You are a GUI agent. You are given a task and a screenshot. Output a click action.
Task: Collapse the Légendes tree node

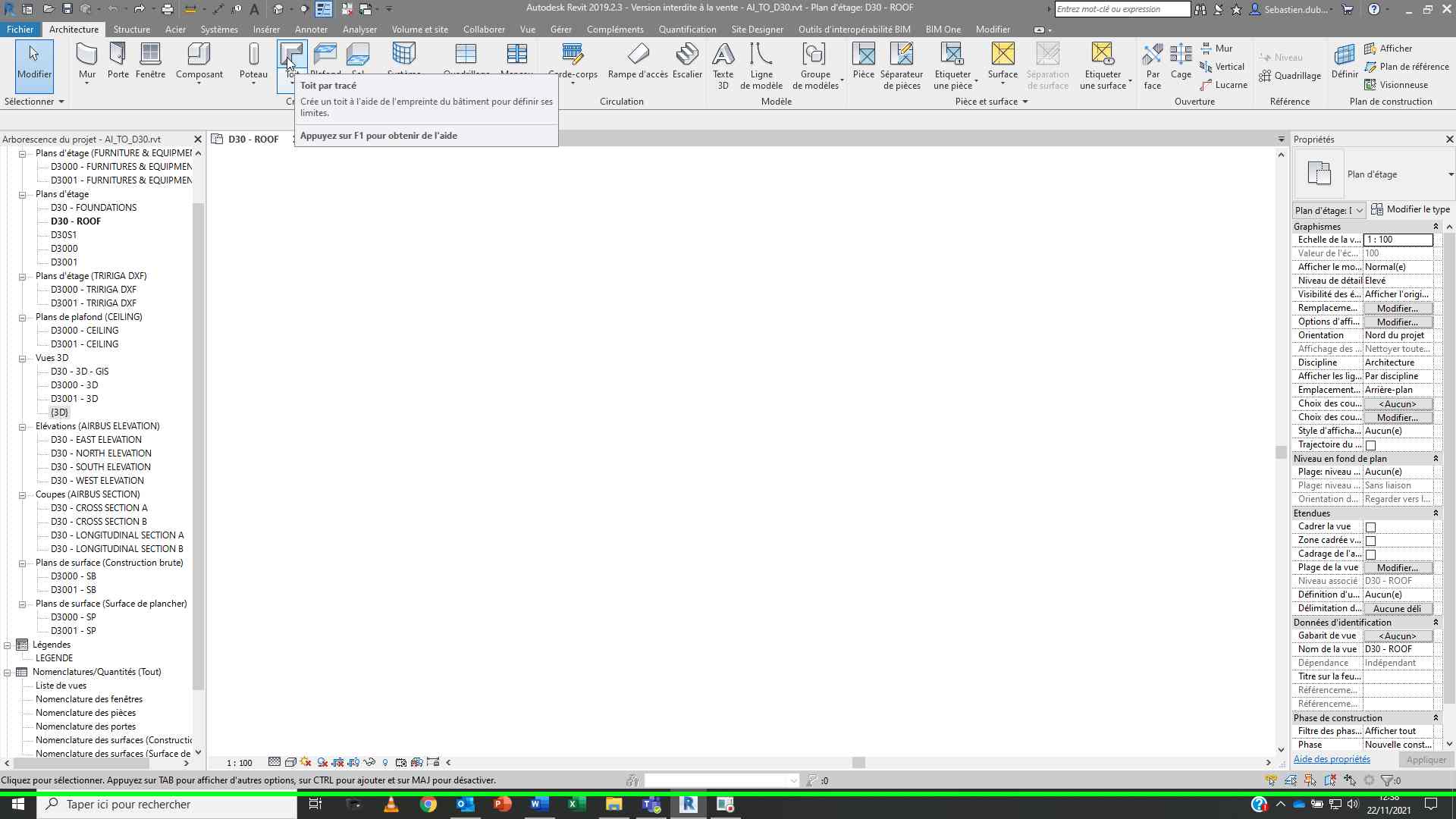pos(7,645)
